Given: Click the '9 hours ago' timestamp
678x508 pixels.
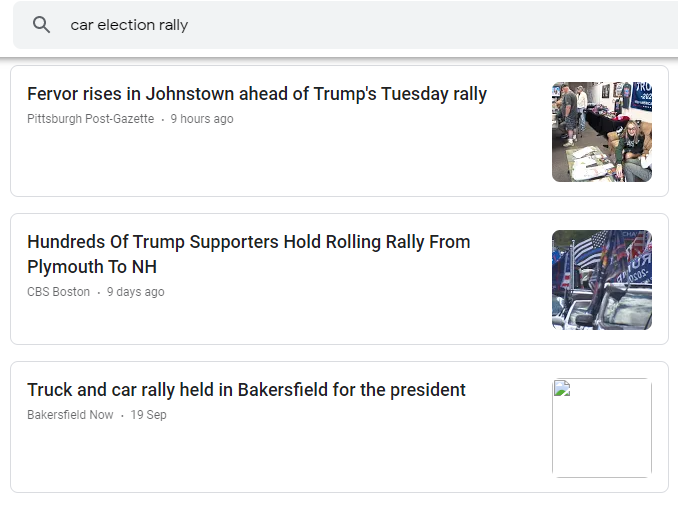Looking at the screenshot, I should [202, 119].
